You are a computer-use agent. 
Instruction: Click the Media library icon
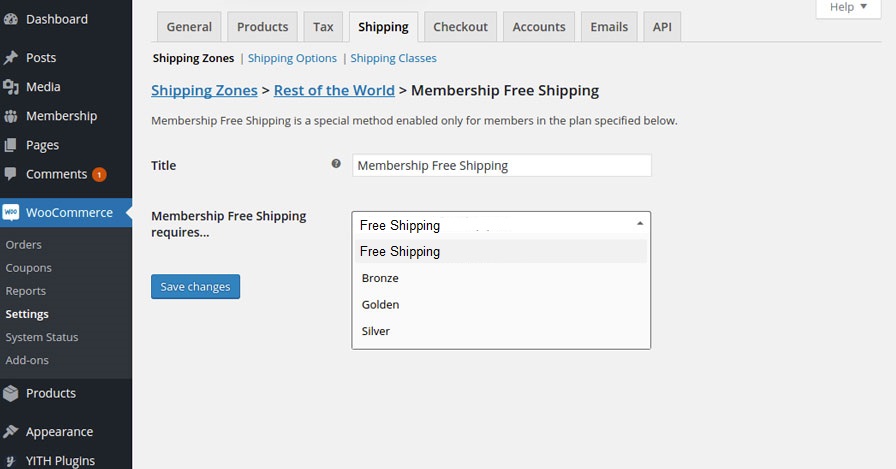(11, 87)
